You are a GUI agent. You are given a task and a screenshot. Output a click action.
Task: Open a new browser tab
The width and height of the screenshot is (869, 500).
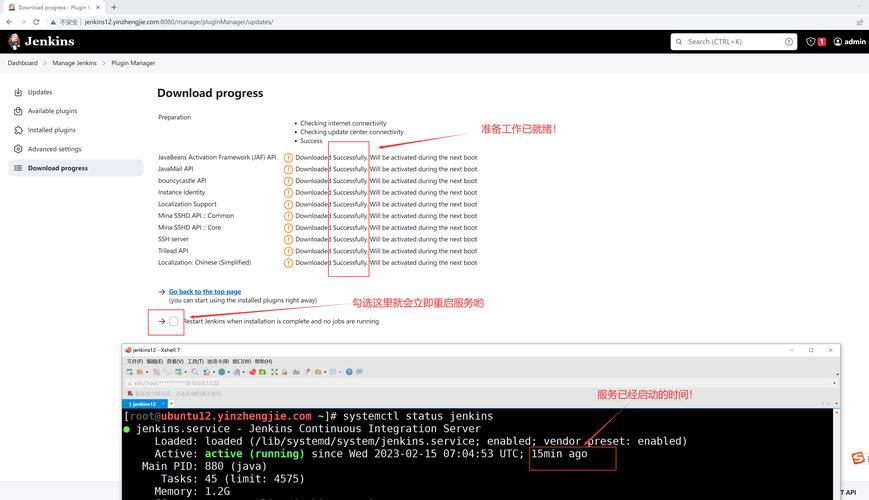click(x=114, y=7)
